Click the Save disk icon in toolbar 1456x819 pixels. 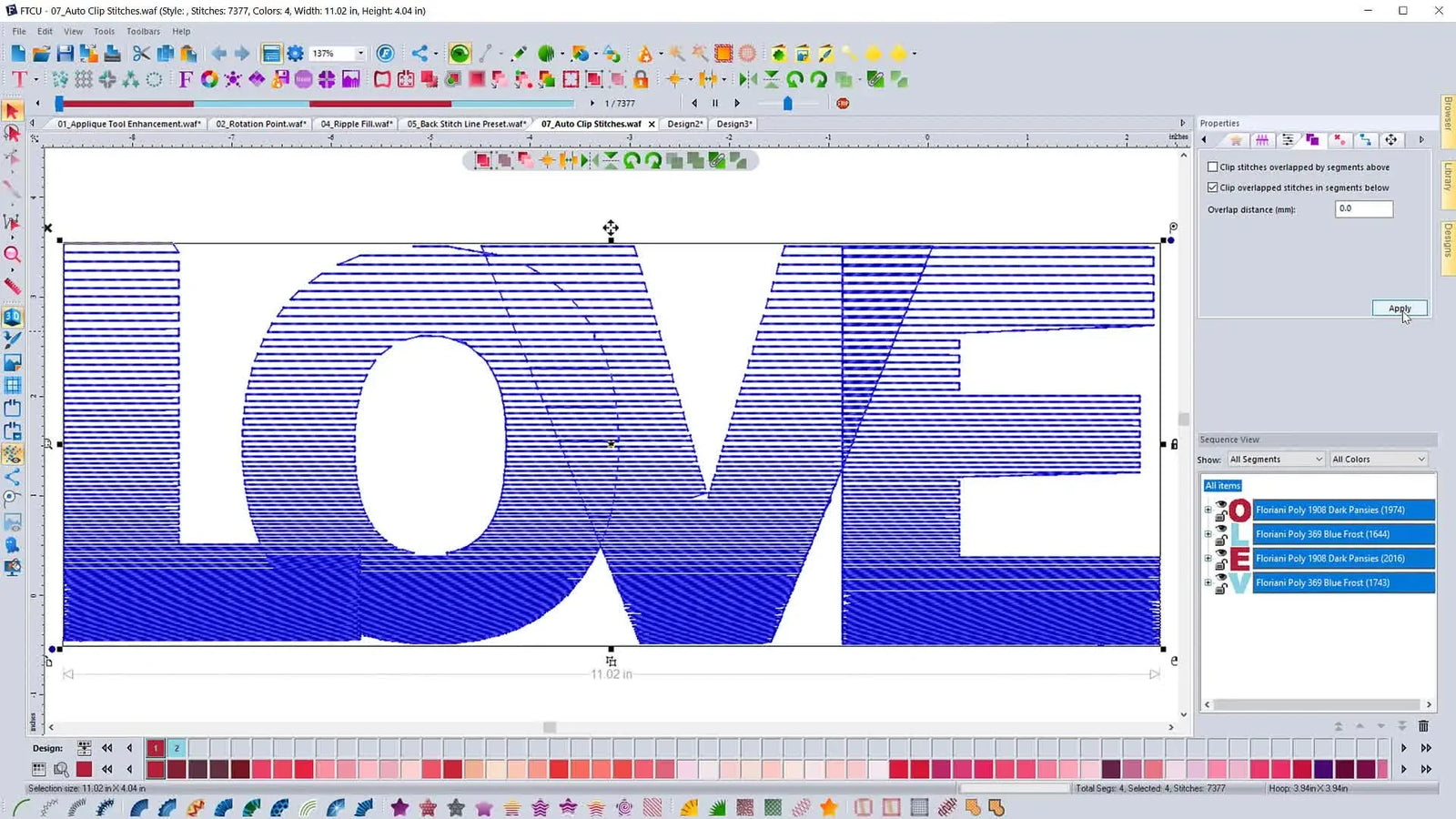pos(65,54)
